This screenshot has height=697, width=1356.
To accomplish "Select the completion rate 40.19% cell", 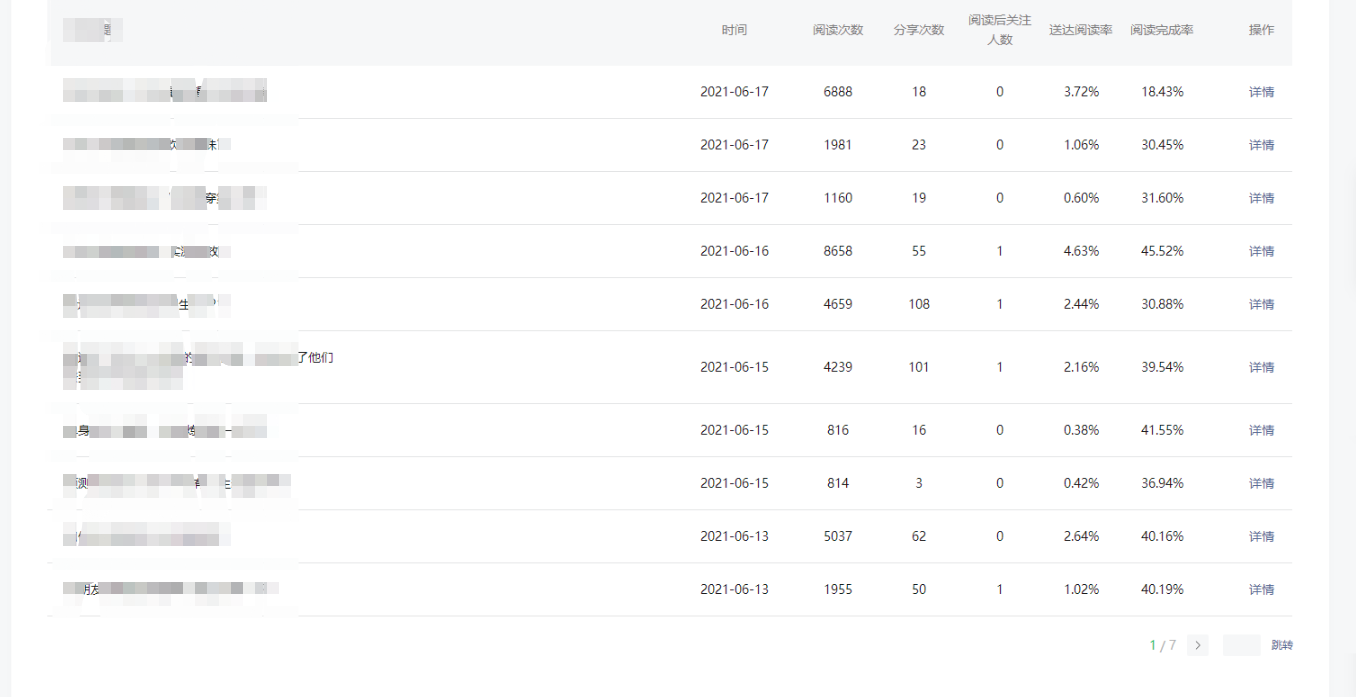I will (1162, 589).
